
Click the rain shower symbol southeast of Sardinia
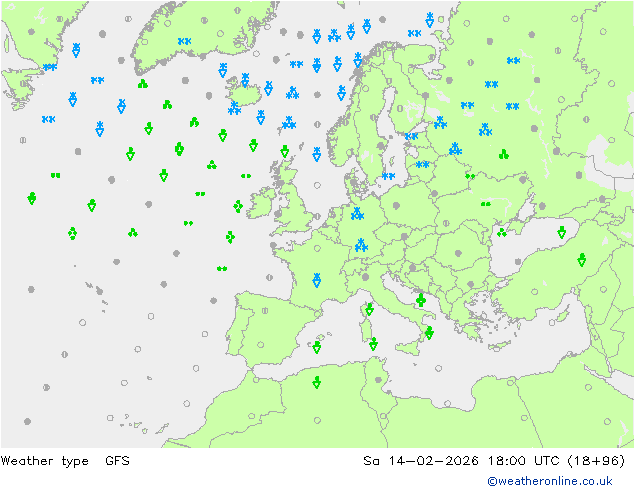[373, 344]
